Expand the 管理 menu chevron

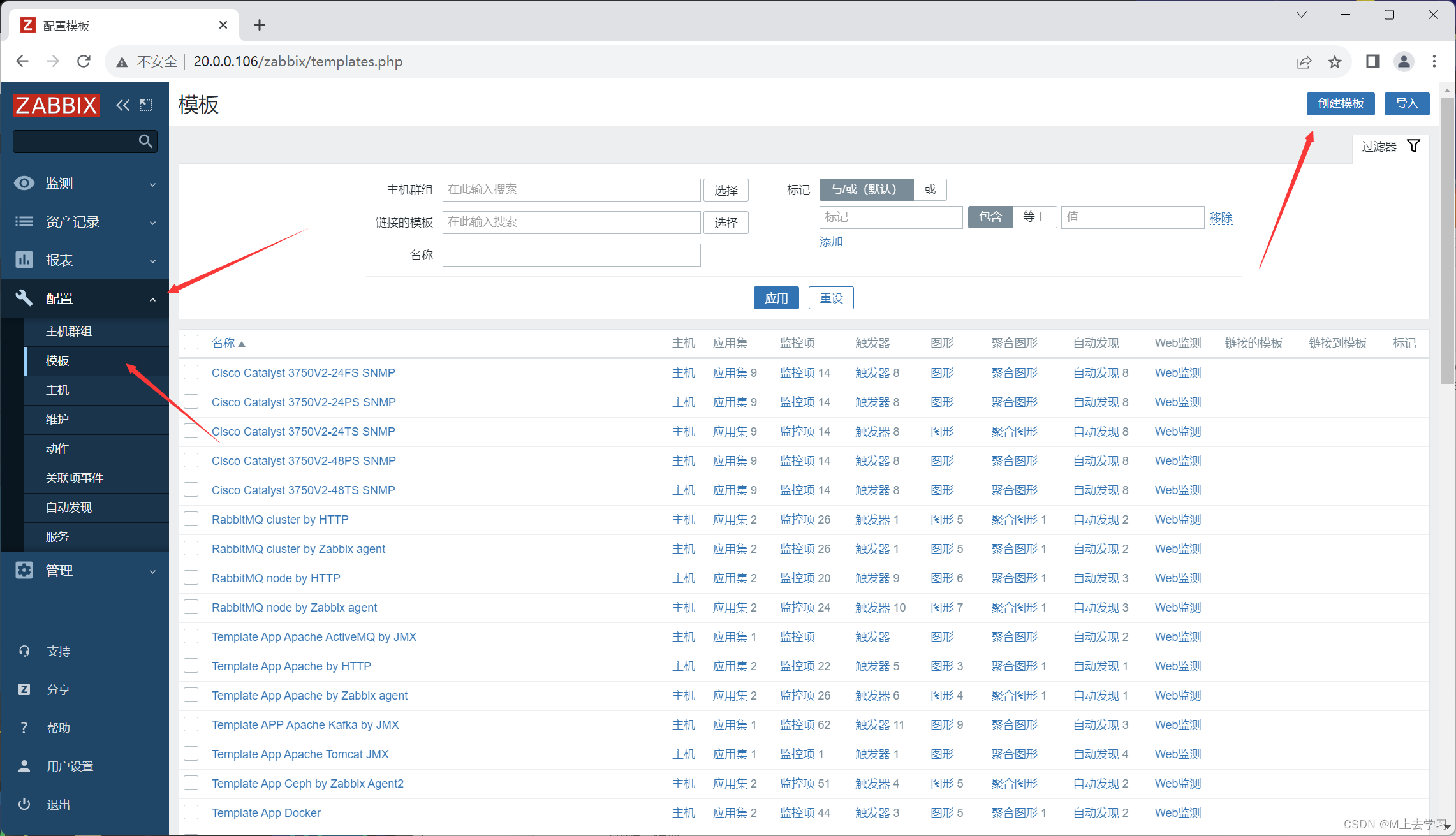(152, 571)
